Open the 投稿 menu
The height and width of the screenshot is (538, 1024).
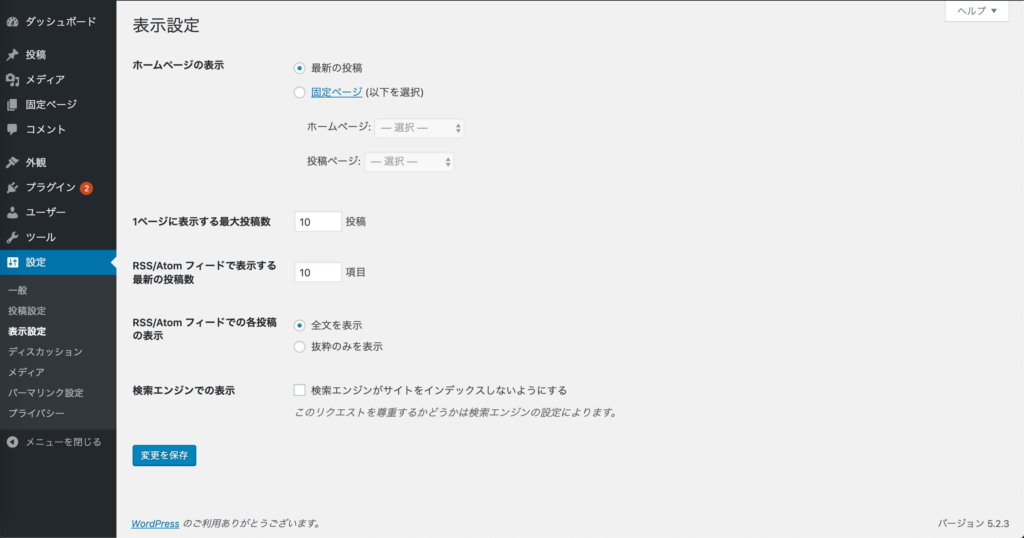click(x=36, y=55)
